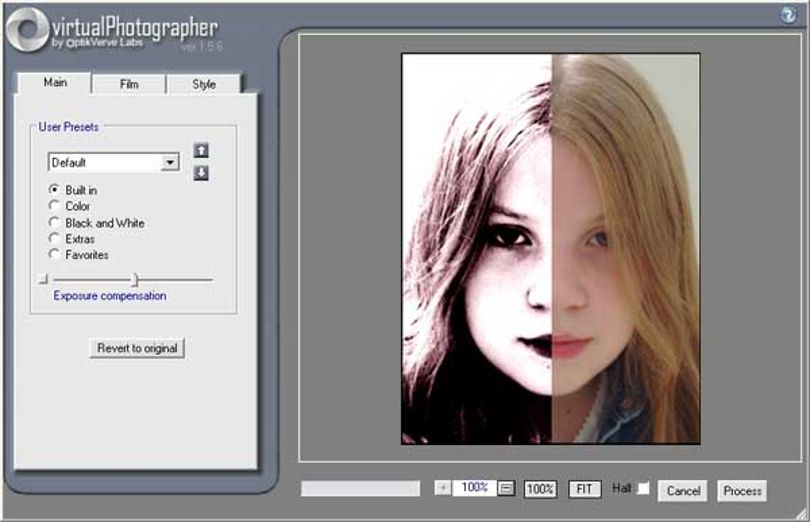This screenshot has height=522, width=810.
Task: Switch to the Film tab
Action: [x=129, y=84]
